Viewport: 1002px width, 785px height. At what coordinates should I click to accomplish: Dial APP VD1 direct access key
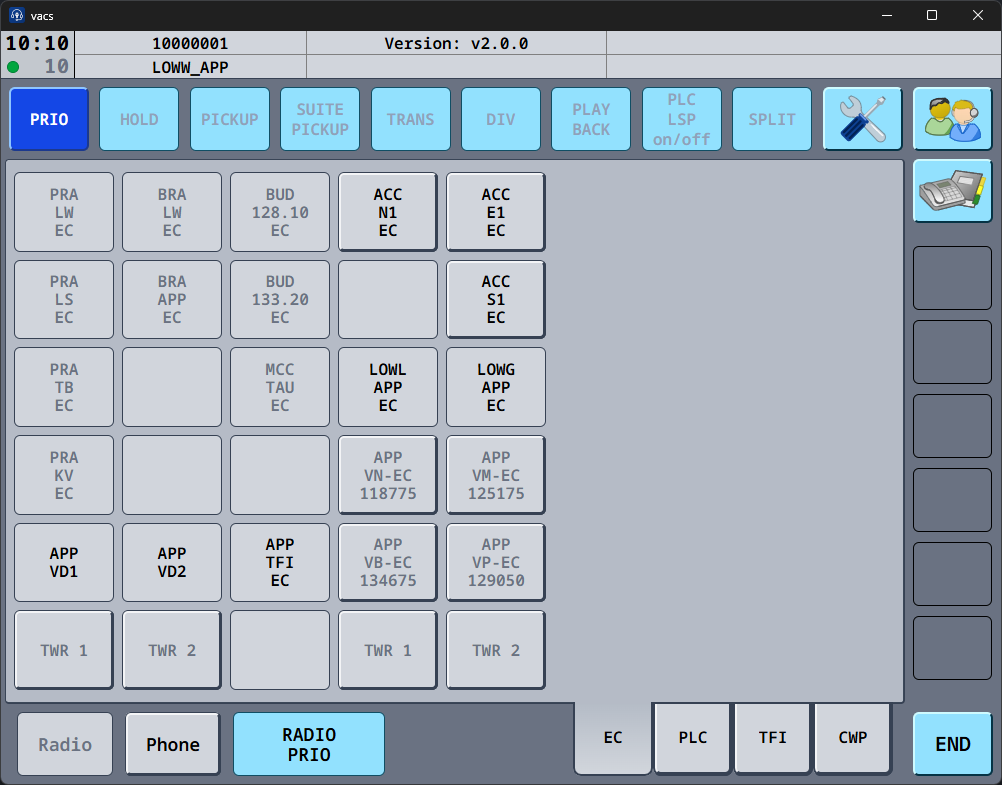pos(64,563)
